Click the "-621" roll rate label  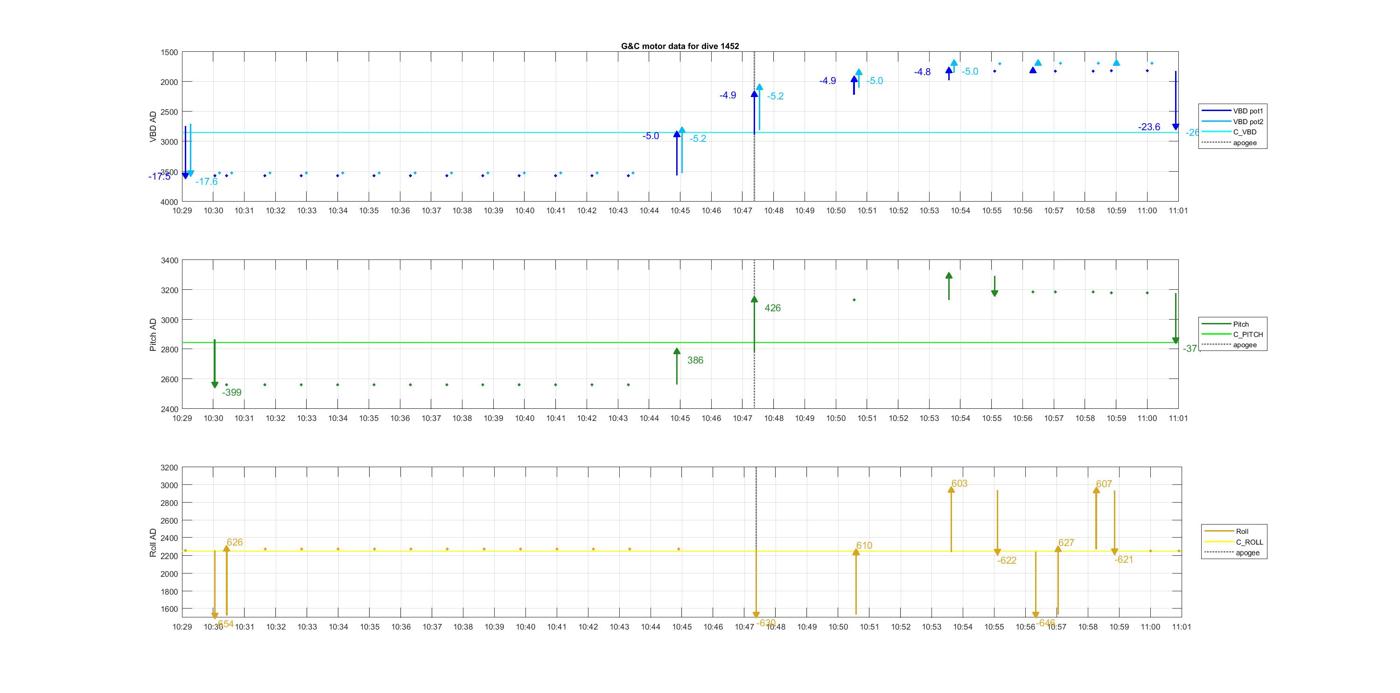(x=1124, y=560)
